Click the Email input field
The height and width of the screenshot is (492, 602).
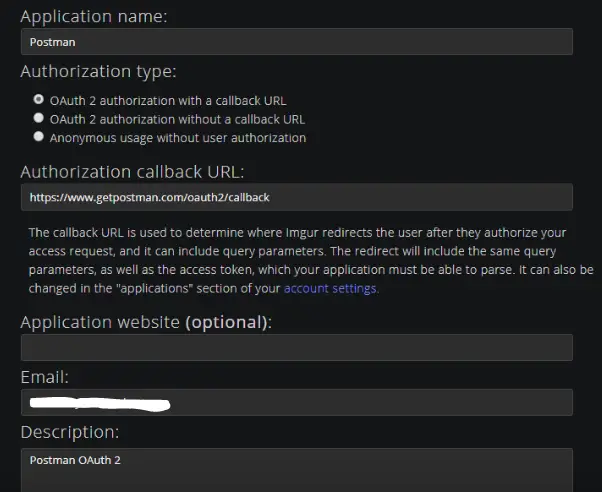pos(297,403)
